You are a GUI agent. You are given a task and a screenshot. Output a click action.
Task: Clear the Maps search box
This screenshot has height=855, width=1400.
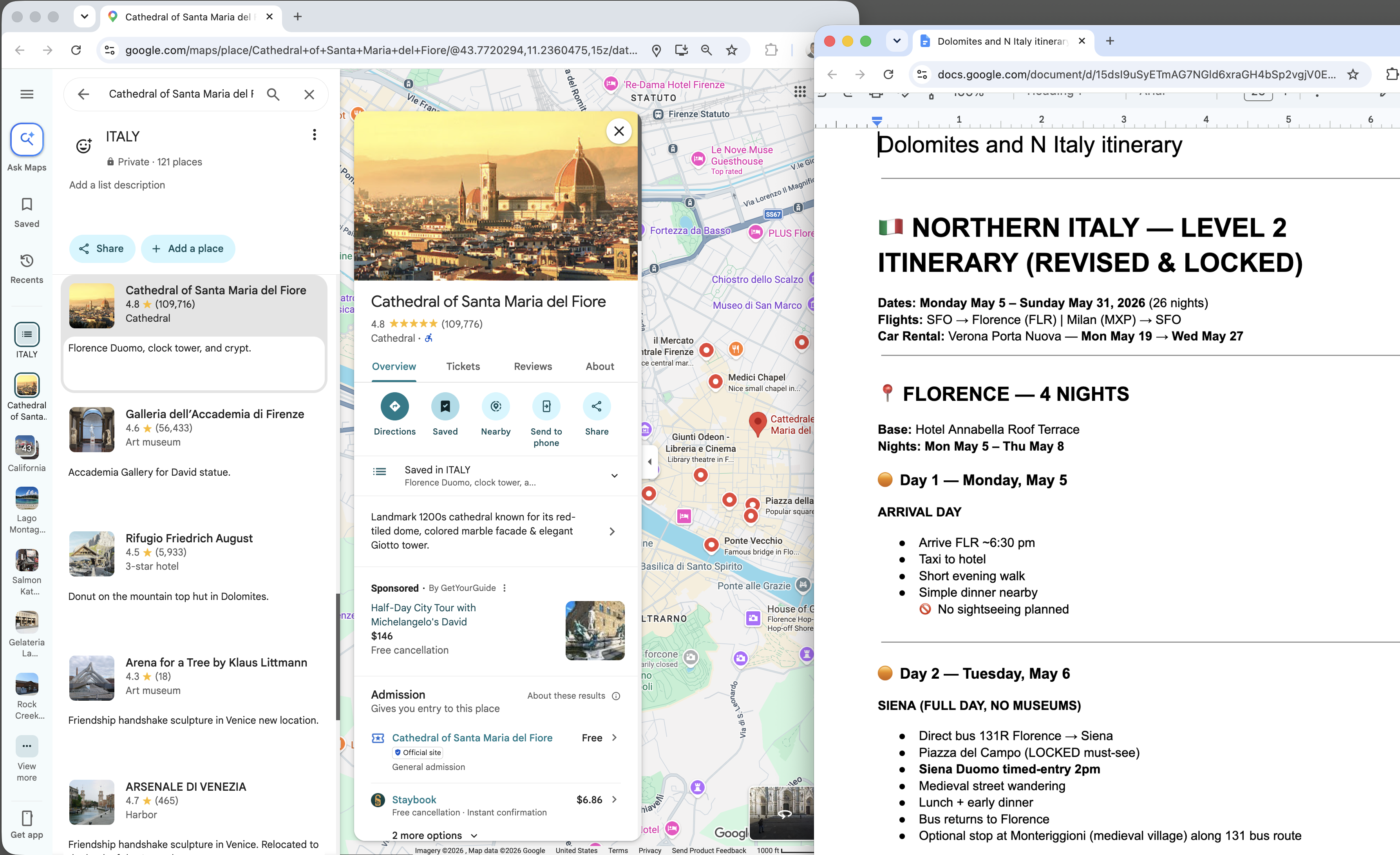click(x=309, y=94)
